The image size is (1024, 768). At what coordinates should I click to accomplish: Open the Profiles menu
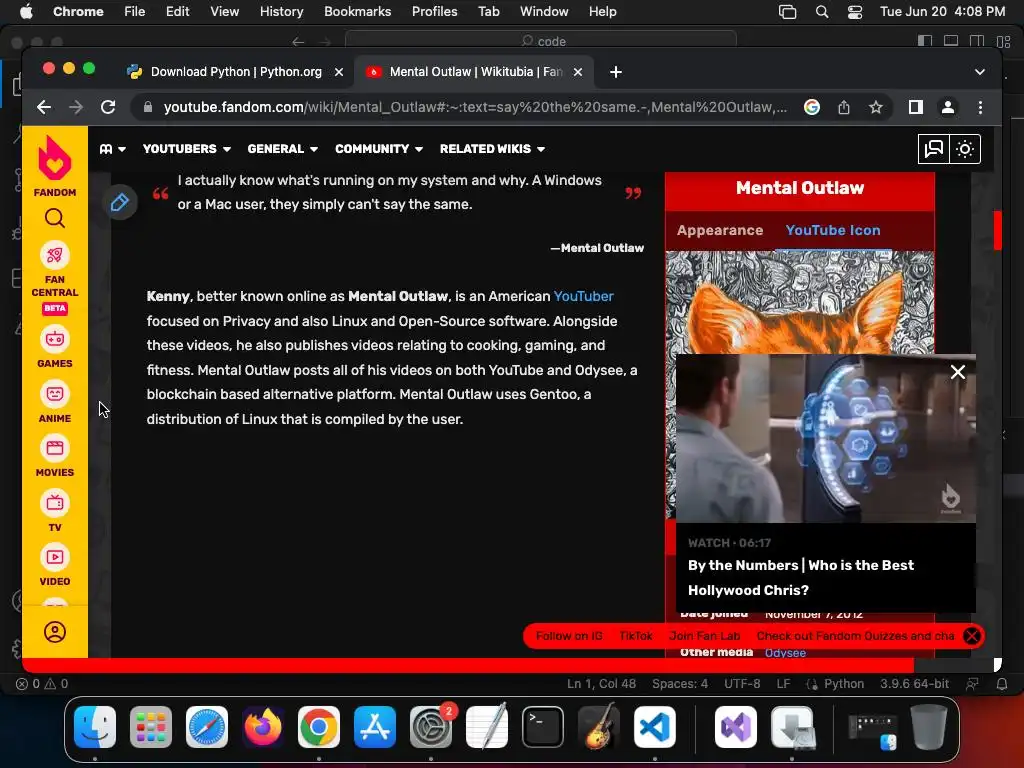pyautogui.click(x=434, y=12)
